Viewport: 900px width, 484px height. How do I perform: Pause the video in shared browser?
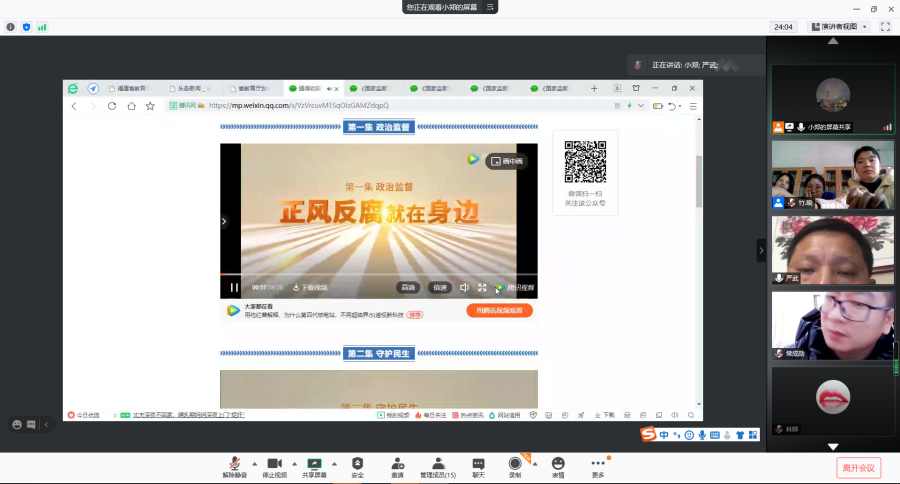(x=234, y=287)
